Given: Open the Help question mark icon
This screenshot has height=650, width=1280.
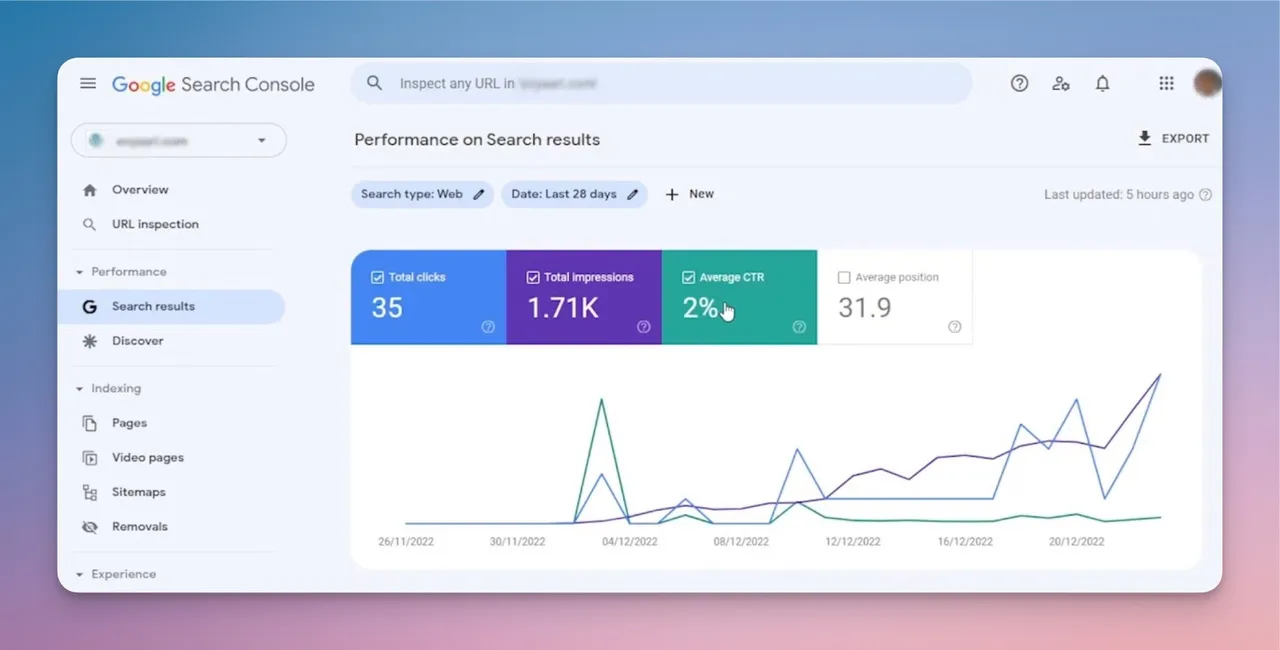Looking at the screenshot, I should 1019,84.
